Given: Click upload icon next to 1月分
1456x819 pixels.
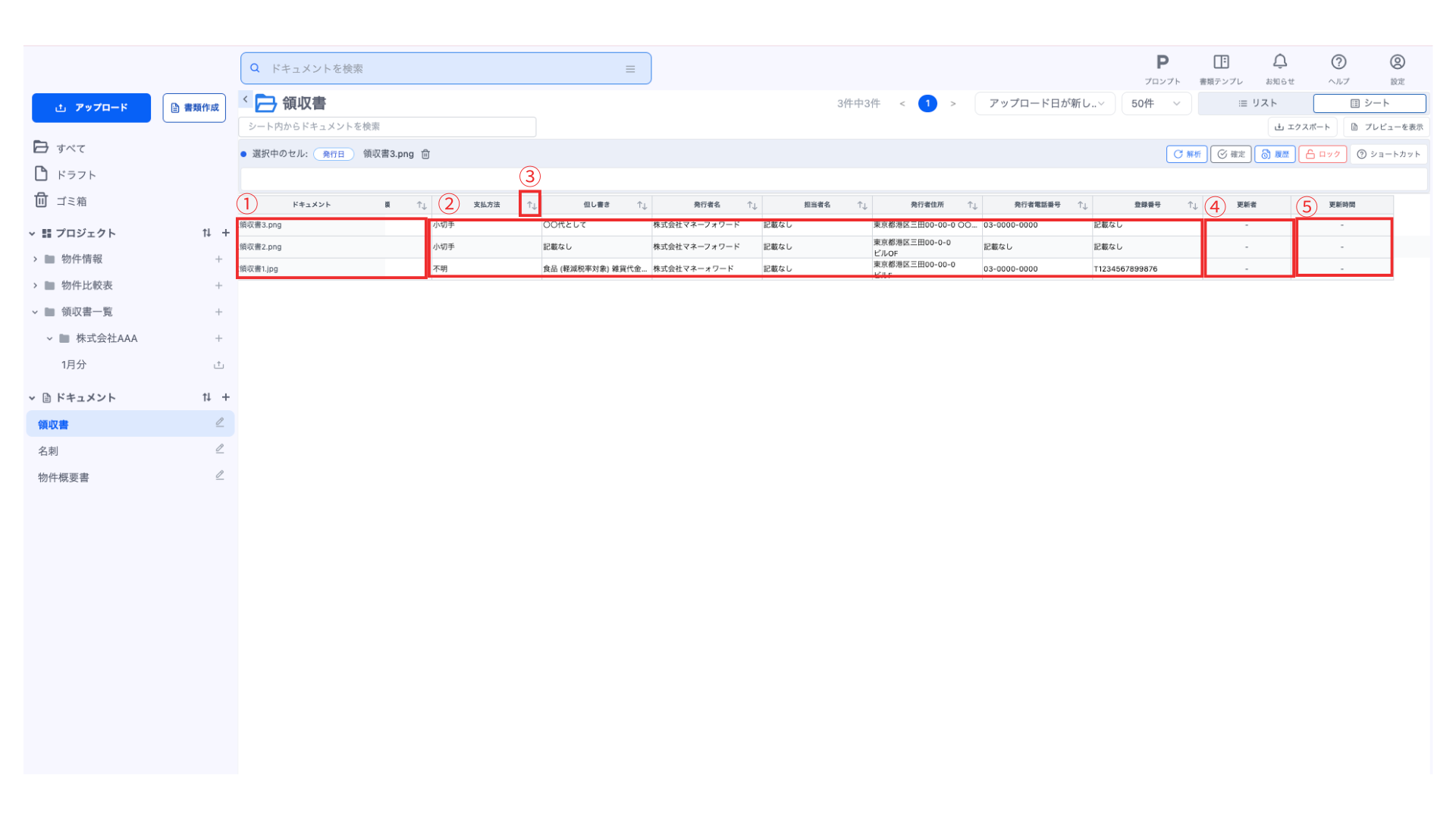Looking at the screenshot, I should click(x=219, y=365).
